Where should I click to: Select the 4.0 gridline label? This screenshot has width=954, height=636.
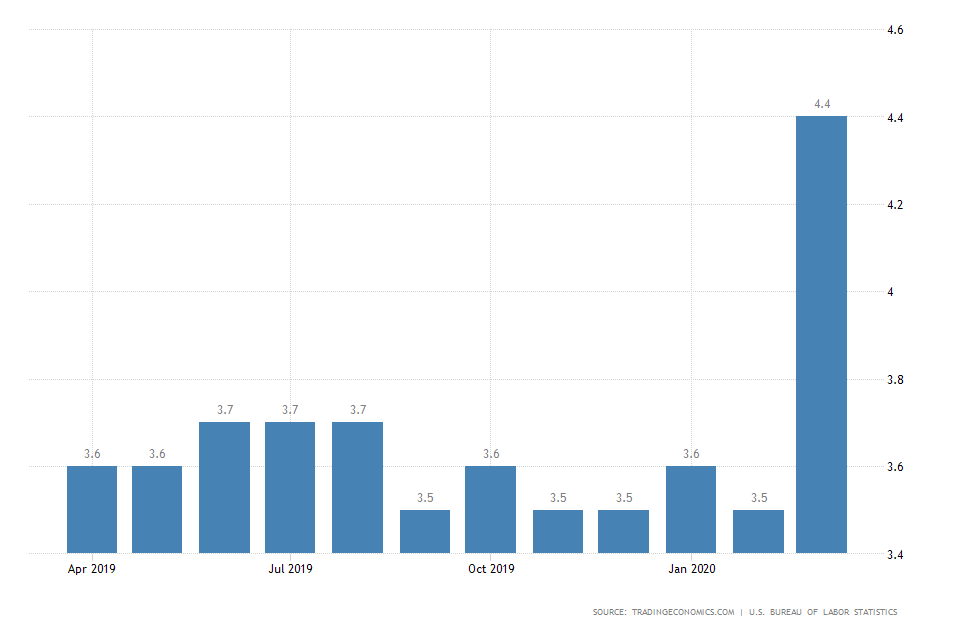click(x=889, y=293)
